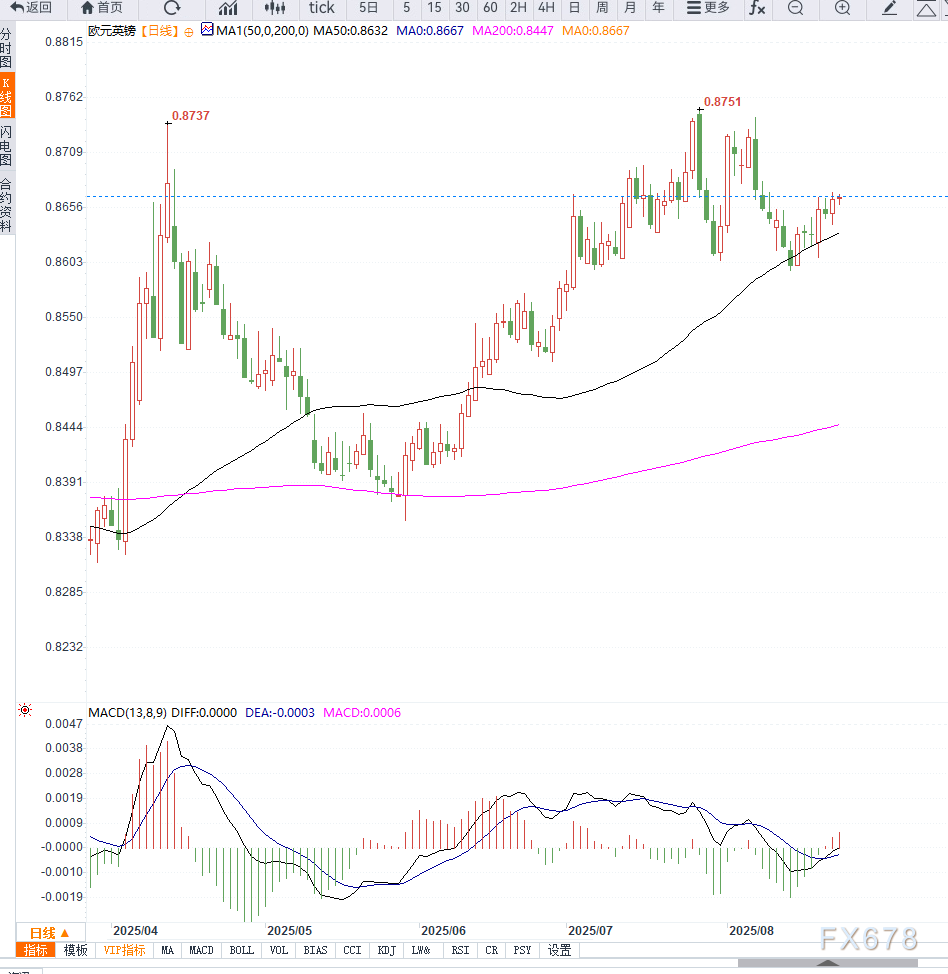Screen dimensions: 948x974
Task: Open MACD indicator settings sun icon
Action: 25,711
